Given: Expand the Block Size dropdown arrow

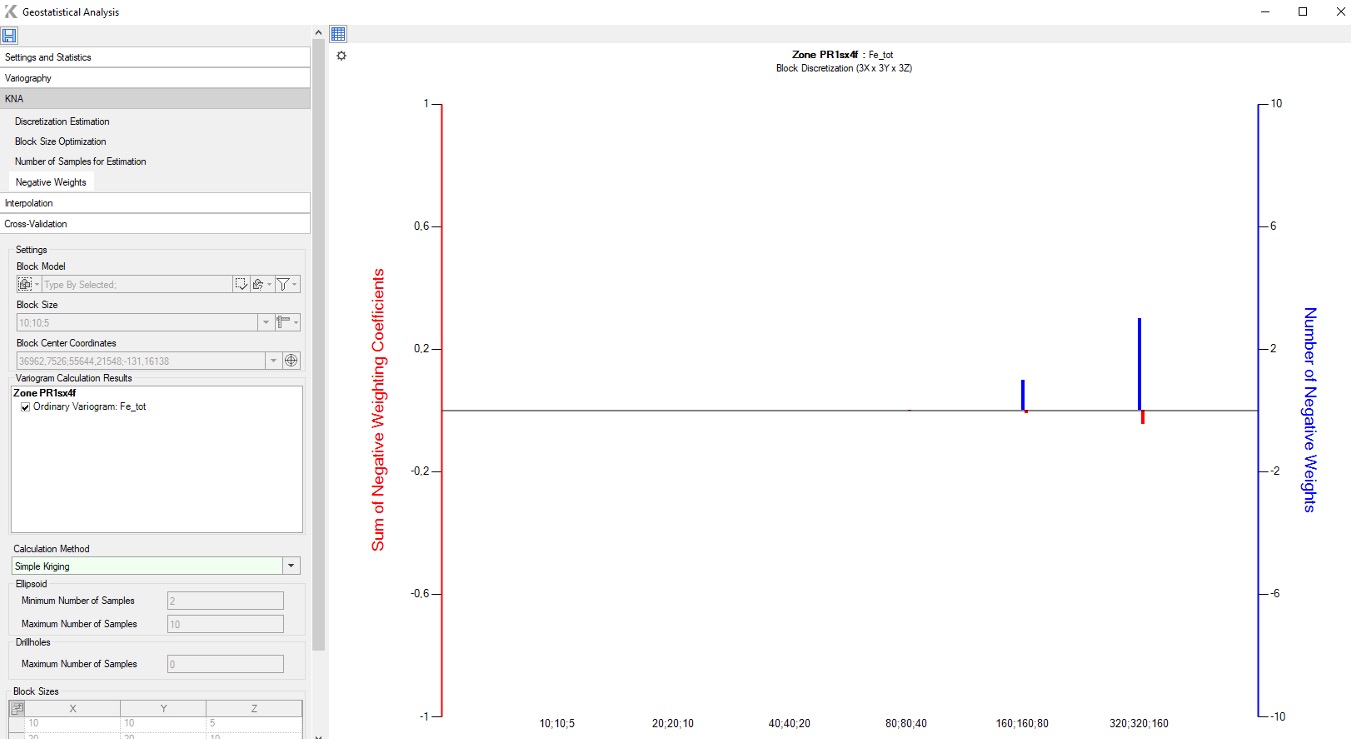Looking at the screenshot, I should [266, 321].
